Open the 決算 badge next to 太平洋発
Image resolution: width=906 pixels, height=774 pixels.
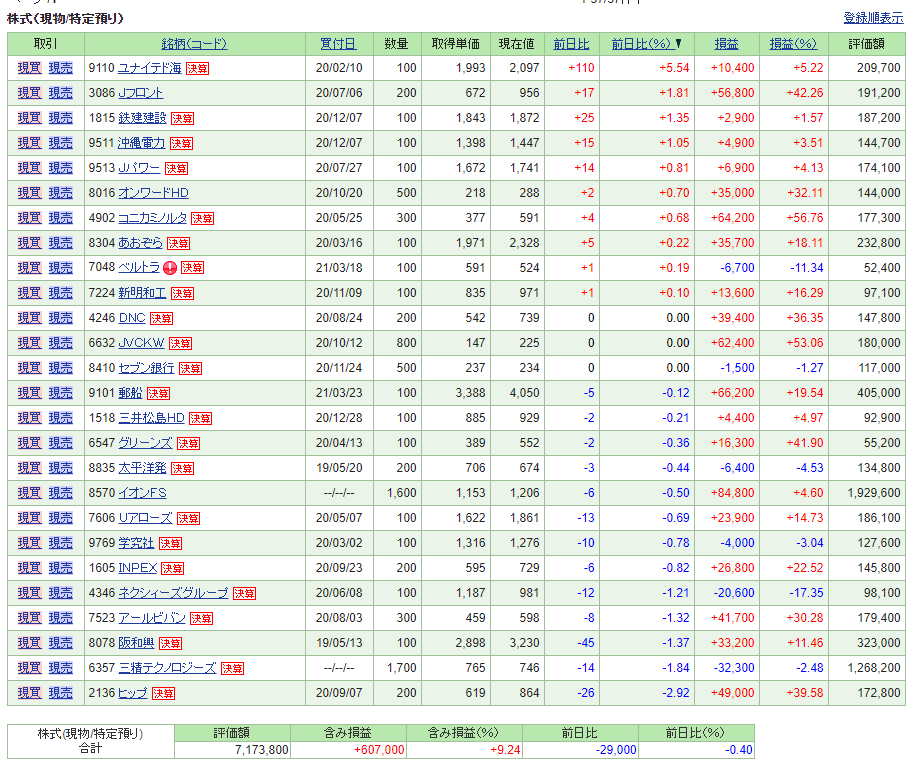tap(182, 468)
